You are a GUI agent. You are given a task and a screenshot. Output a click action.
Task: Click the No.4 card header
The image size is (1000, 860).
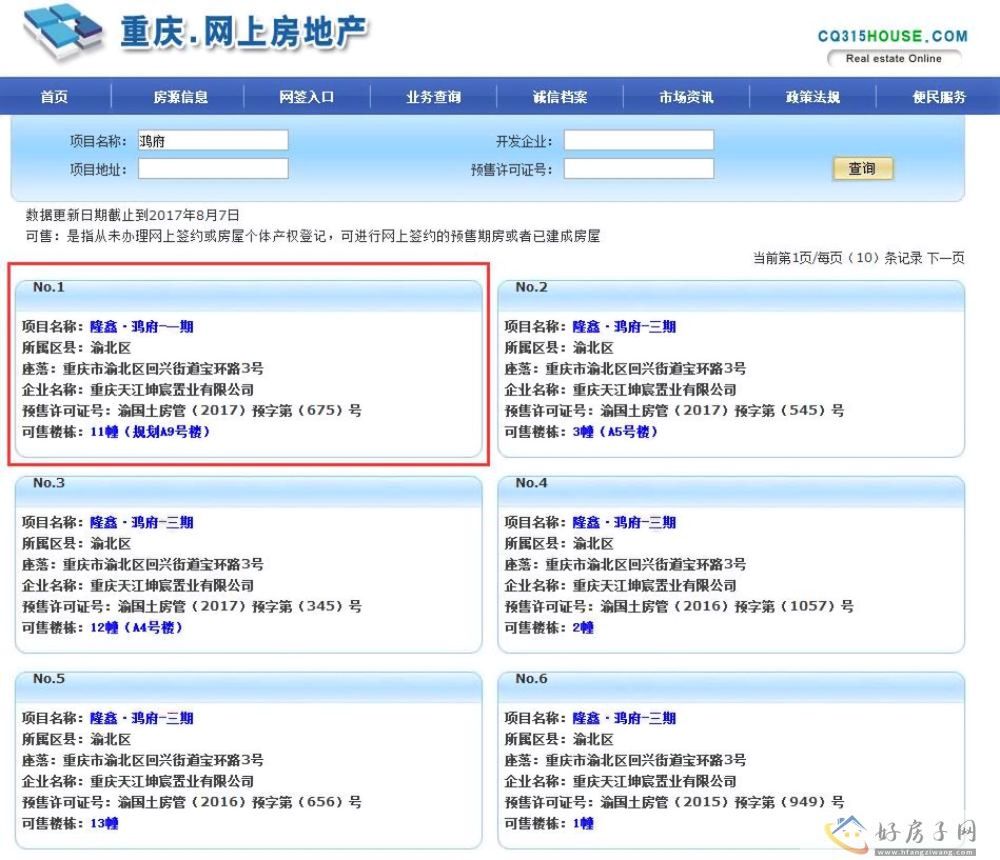tap(731, 491)
